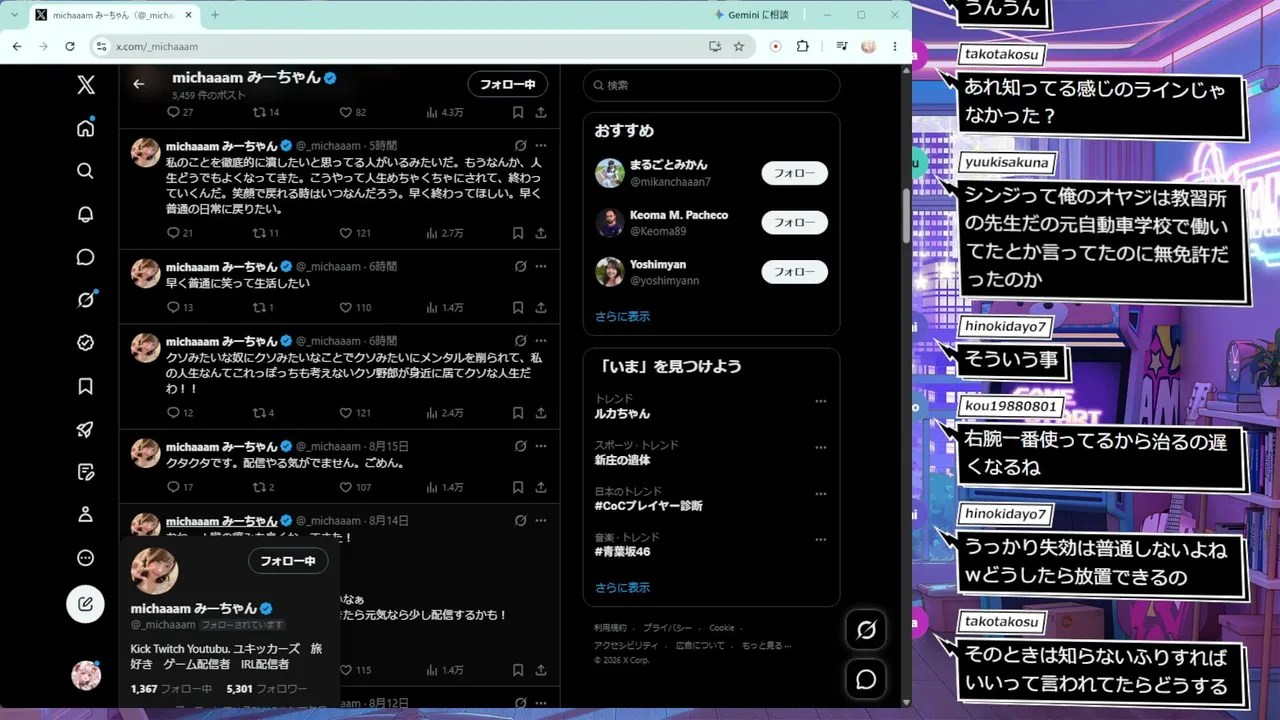Click the X 検索 search field
The image size is (1280, 720).
[x=711, y=85]
